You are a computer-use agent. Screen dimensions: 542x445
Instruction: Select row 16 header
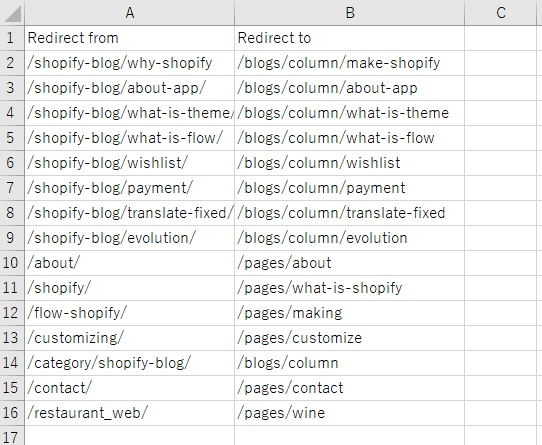point(12,413)
